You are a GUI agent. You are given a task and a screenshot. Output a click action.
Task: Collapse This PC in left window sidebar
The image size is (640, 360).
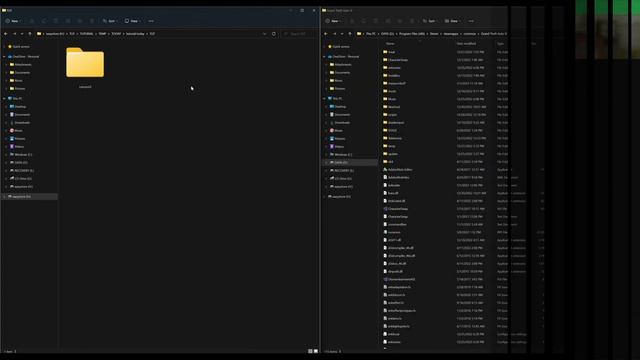pos(4,98)
